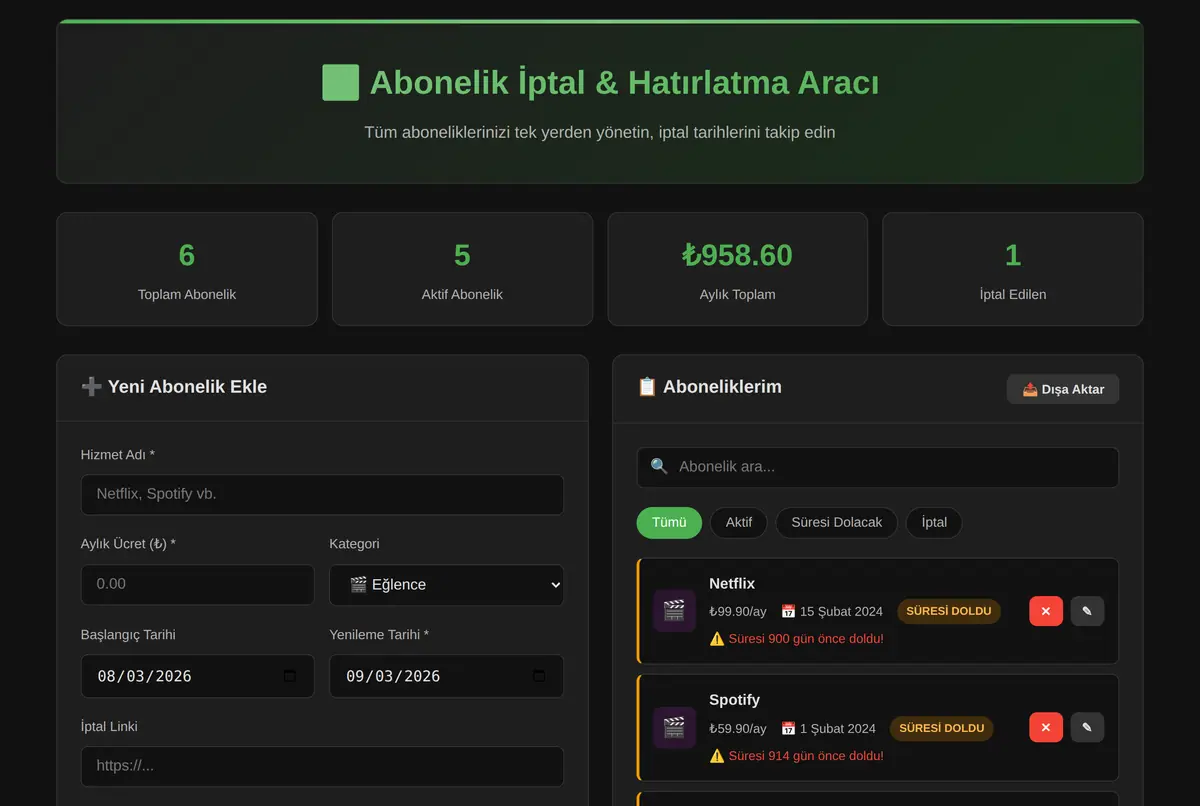Click the Aboneliklerim heading

[710, 387]
